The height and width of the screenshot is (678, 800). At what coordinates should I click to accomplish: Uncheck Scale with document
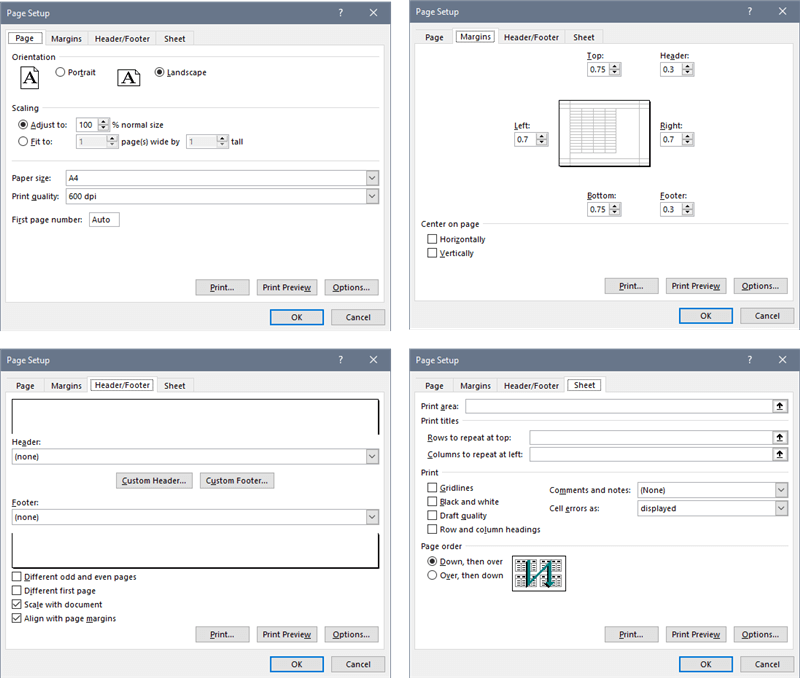[16, 604]
